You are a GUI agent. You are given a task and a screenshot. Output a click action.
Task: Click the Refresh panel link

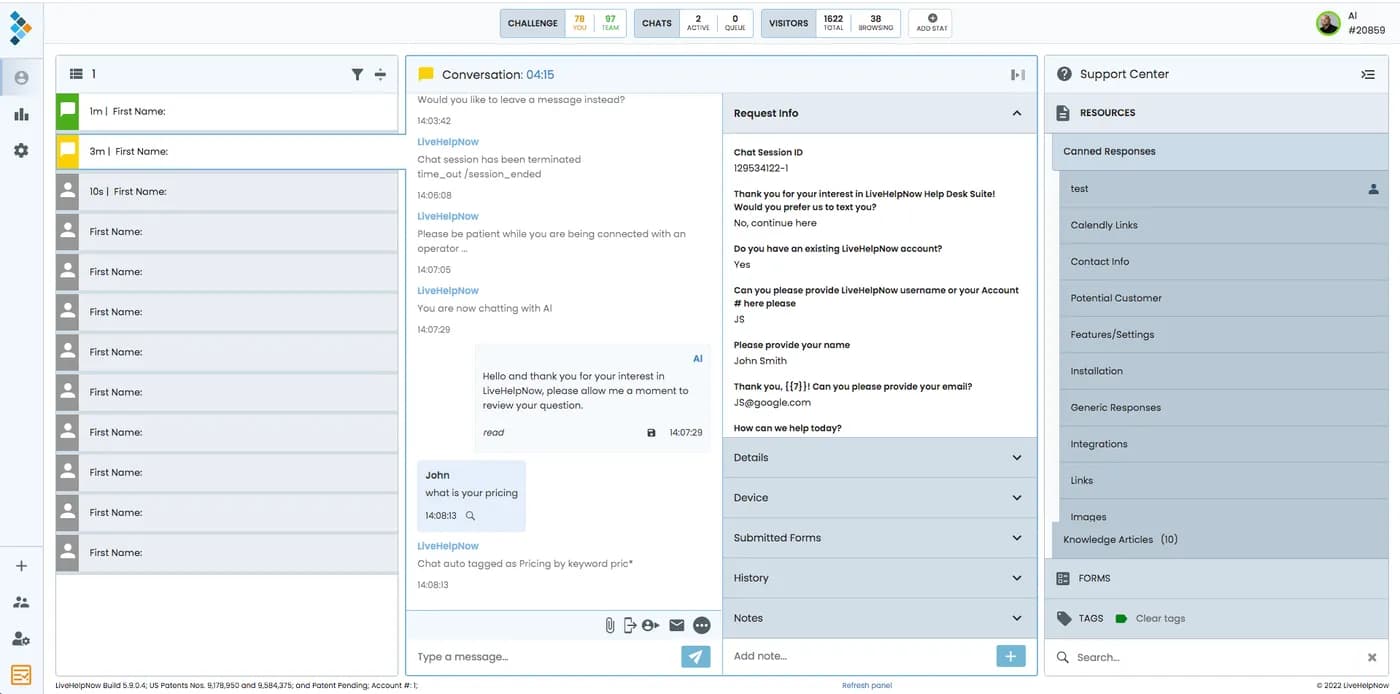(867, 685)
